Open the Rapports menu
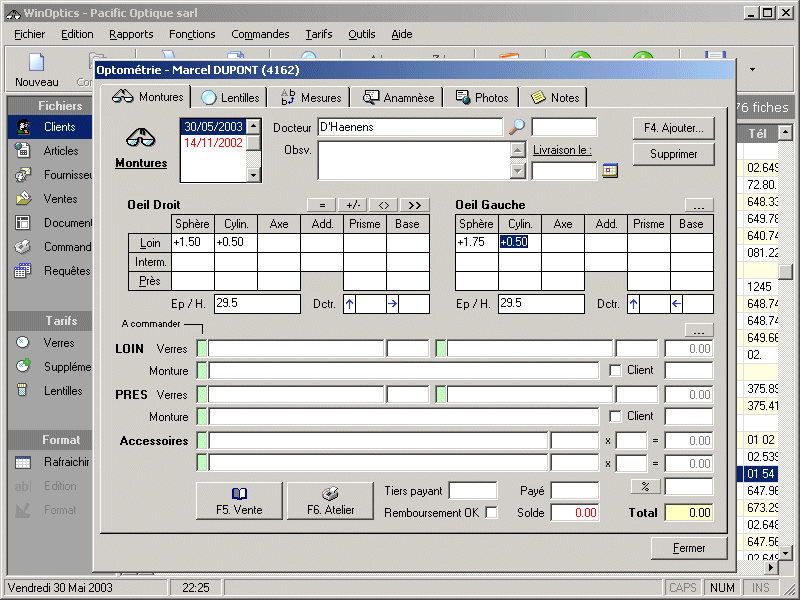 click(x=131, y=34)
